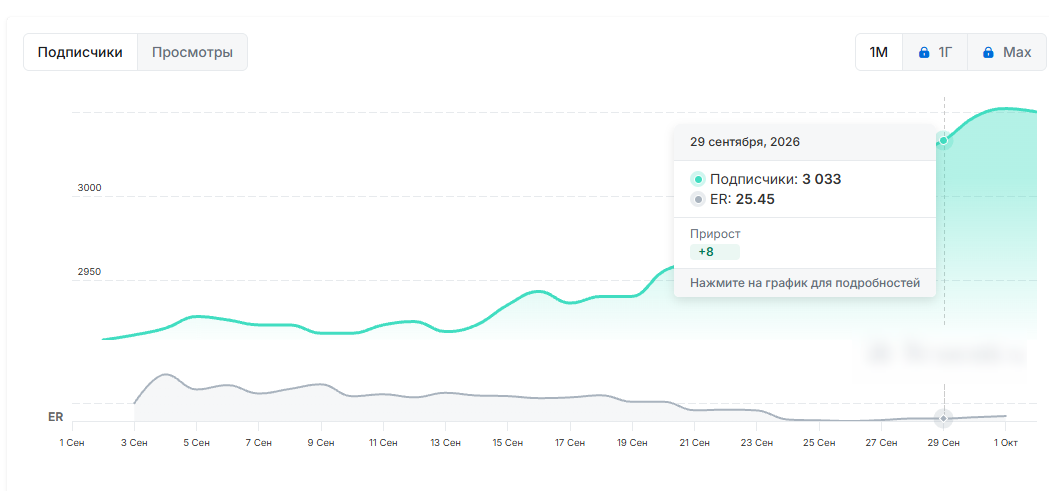The width and height of the screenshot is (1049, 491).
Task: Click the lock icon beside Max
Action: pyautogui.click(x=988, y=52)
